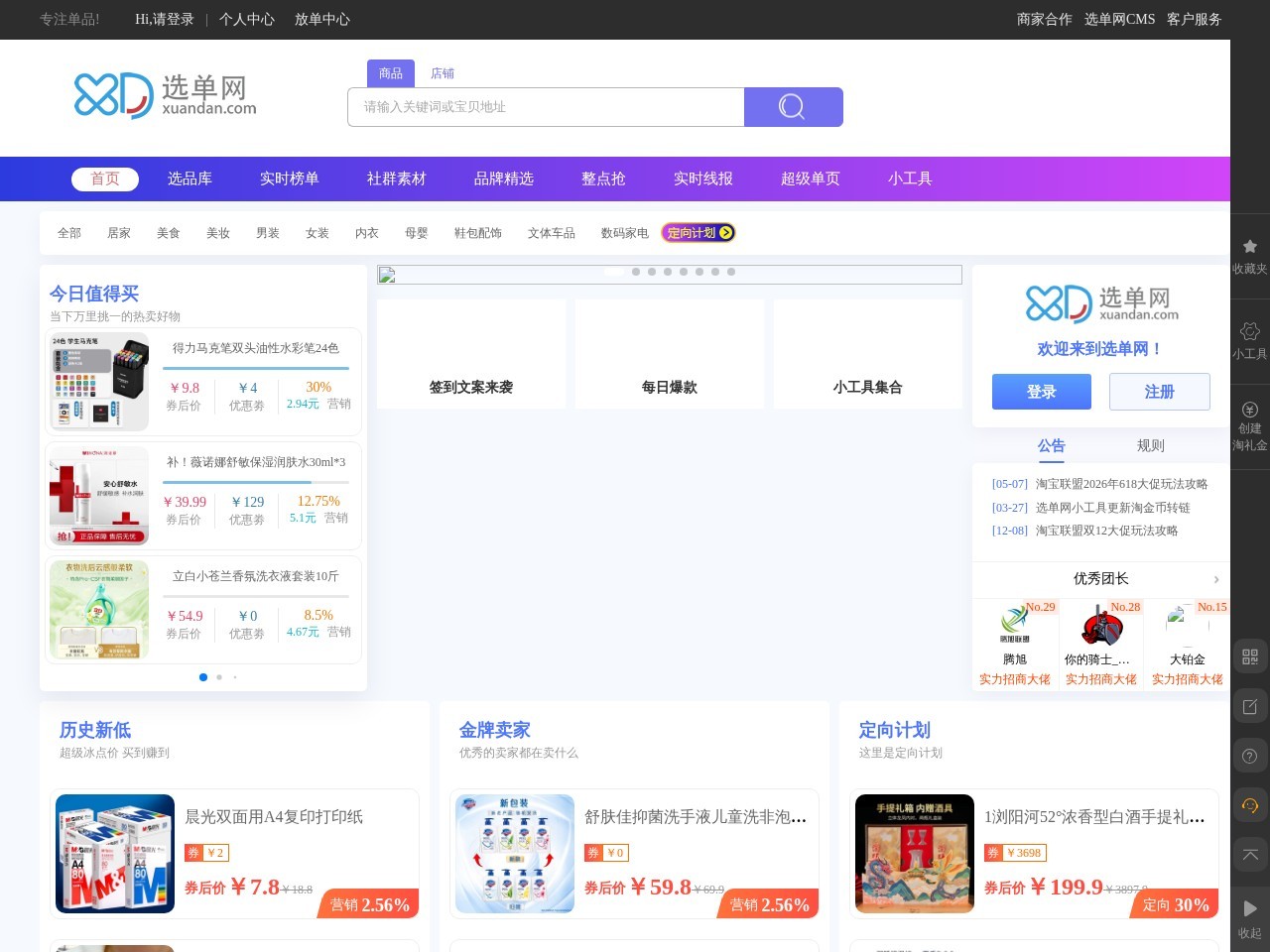Select the second banner slide dot

pyautogui.click(x=636, y=272)
